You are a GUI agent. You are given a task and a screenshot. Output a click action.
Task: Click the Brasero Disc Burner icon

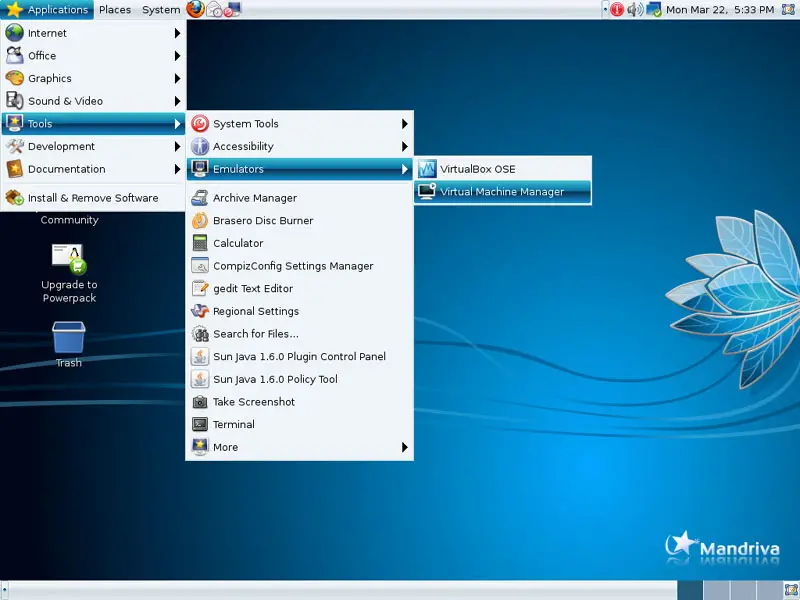coord(199,220)
